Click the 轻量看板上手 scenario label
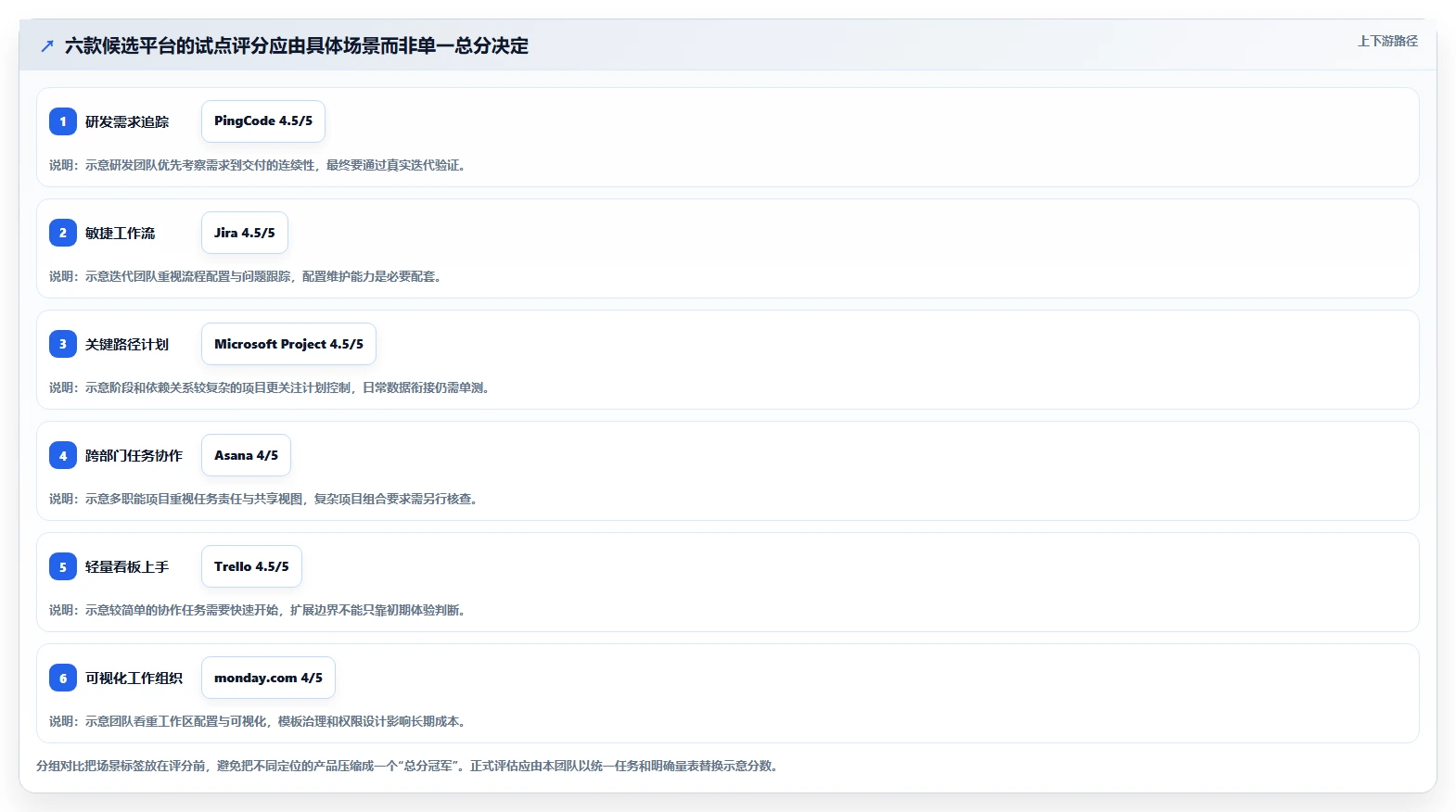The width and height of the screenshot is (1456, 812). 127,566
